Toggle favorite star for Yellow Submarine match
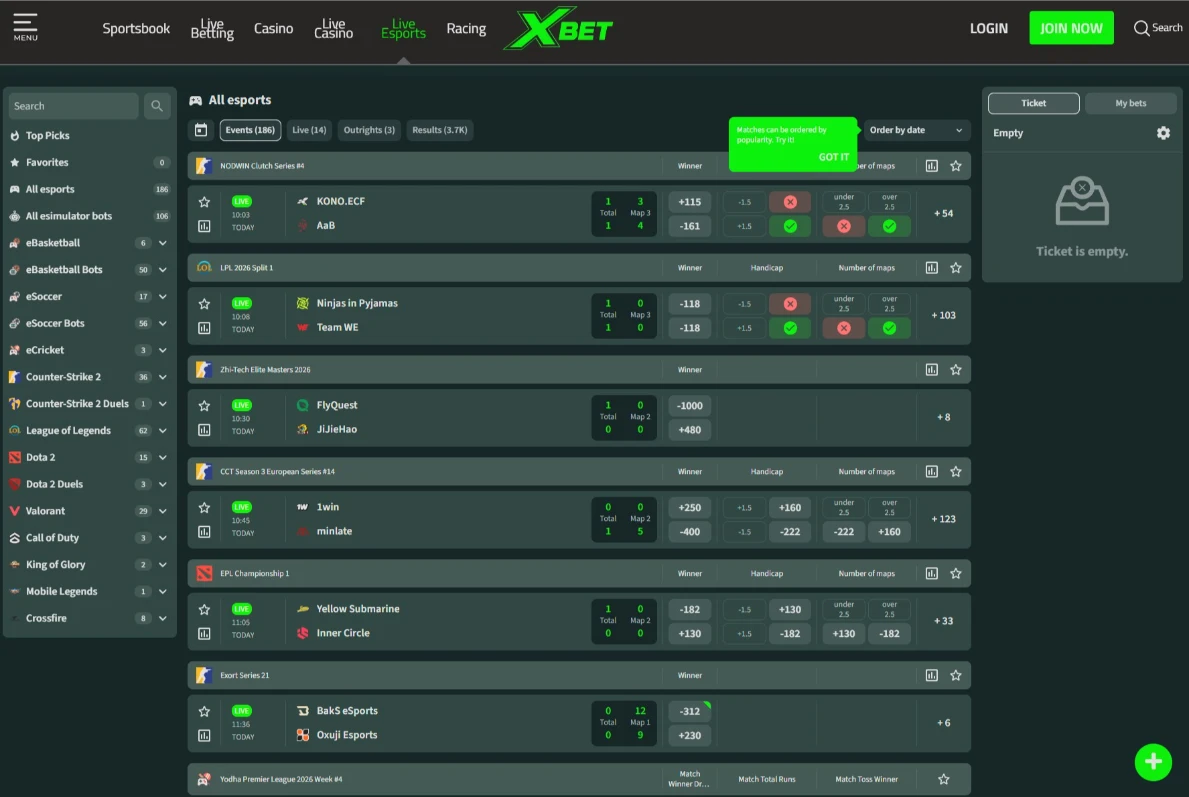 pyautogui.click(x=204, y=610)
